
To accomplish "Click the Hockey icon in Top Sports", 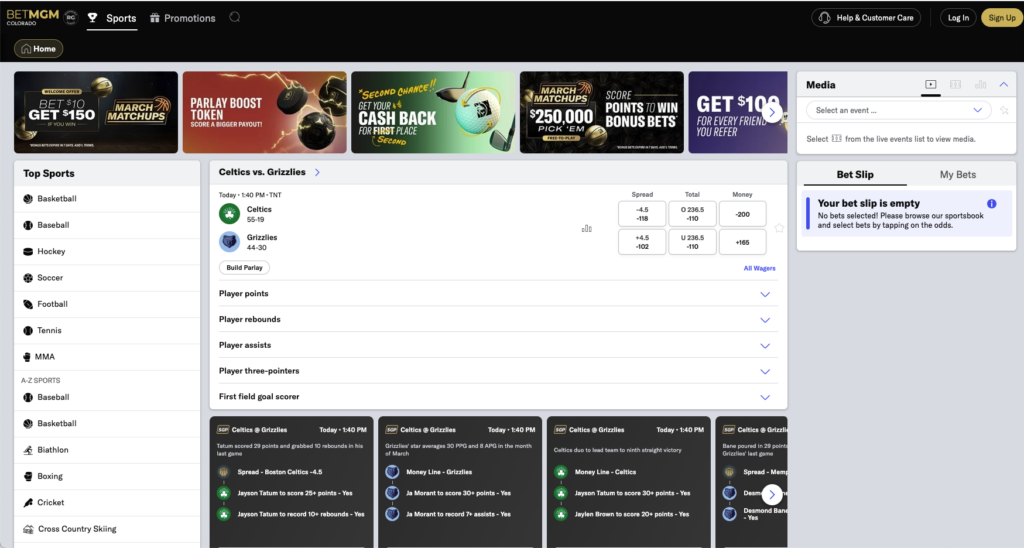I will 28,251.
